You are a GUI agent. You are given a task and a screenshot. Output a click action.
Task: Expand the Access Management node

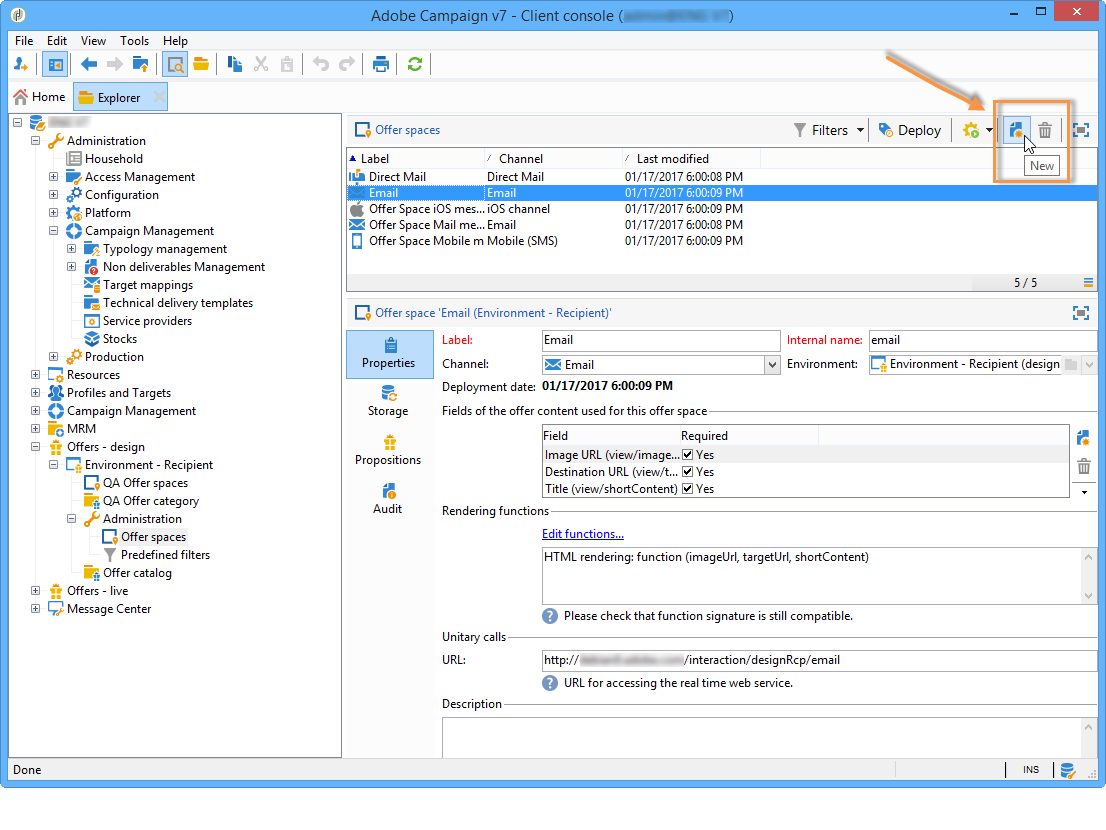click(x=54, y=176)
